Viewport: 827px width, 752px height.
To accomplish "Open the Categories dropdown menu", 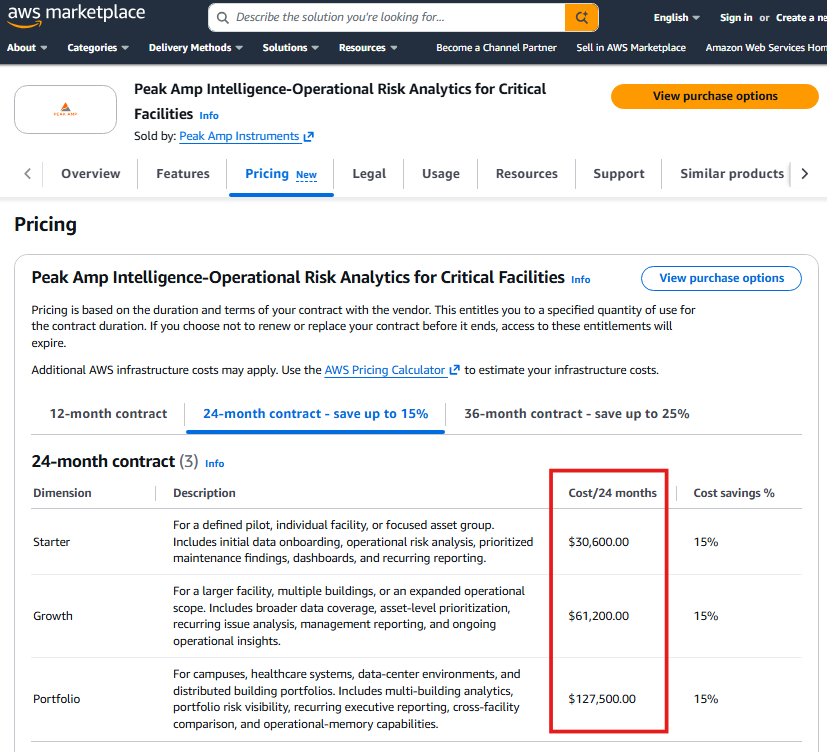I will pyautogui.click(x=98, y=47).
